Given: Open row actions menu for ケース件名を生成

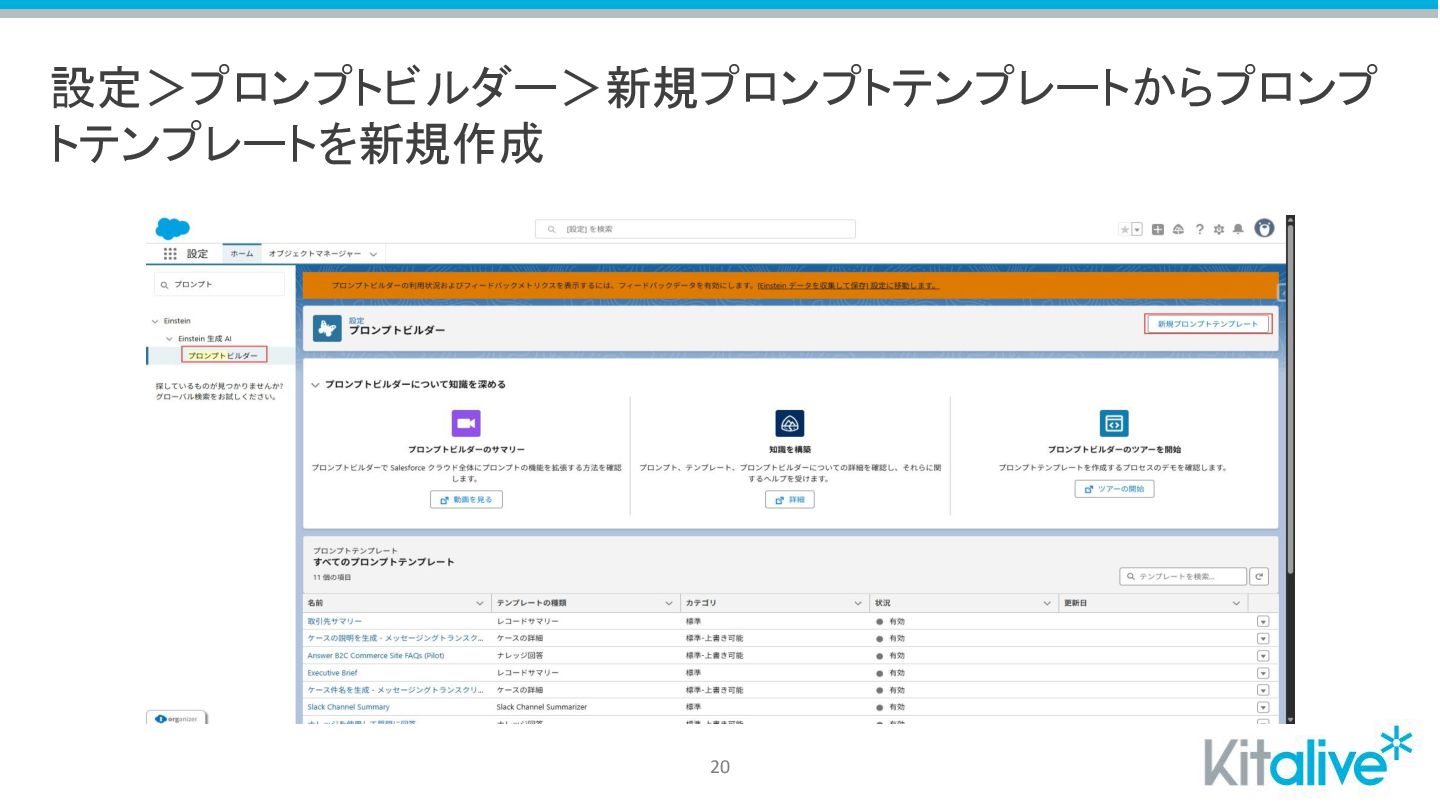Looking at the screenshot, I should (x=1262, y=690).
